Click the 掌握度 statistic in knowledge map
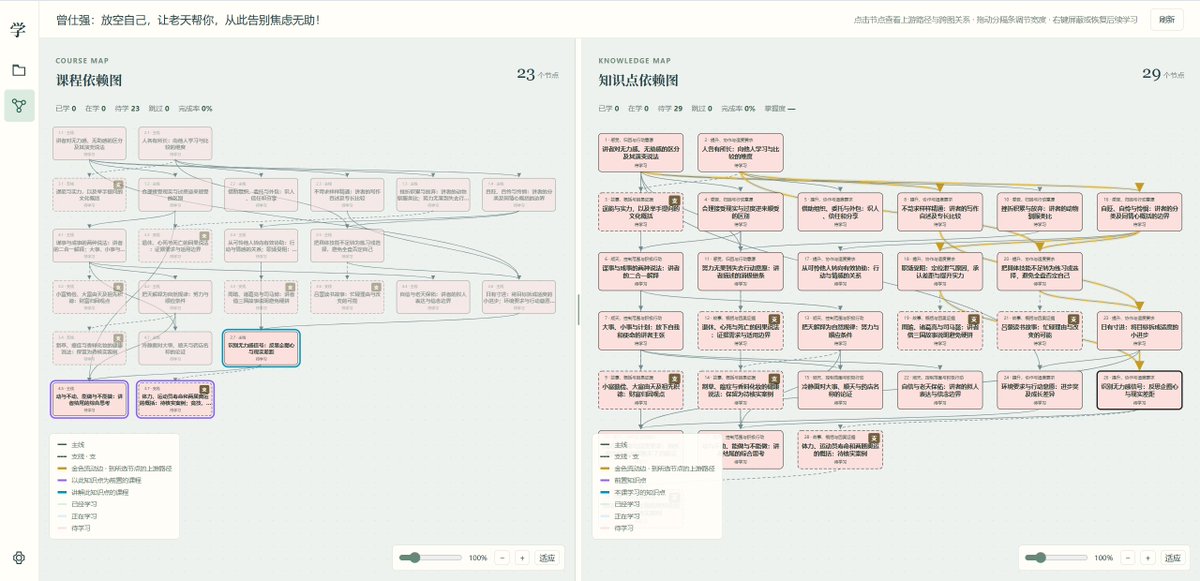This screenshot has width=1200, height=581. click(778, 108)
